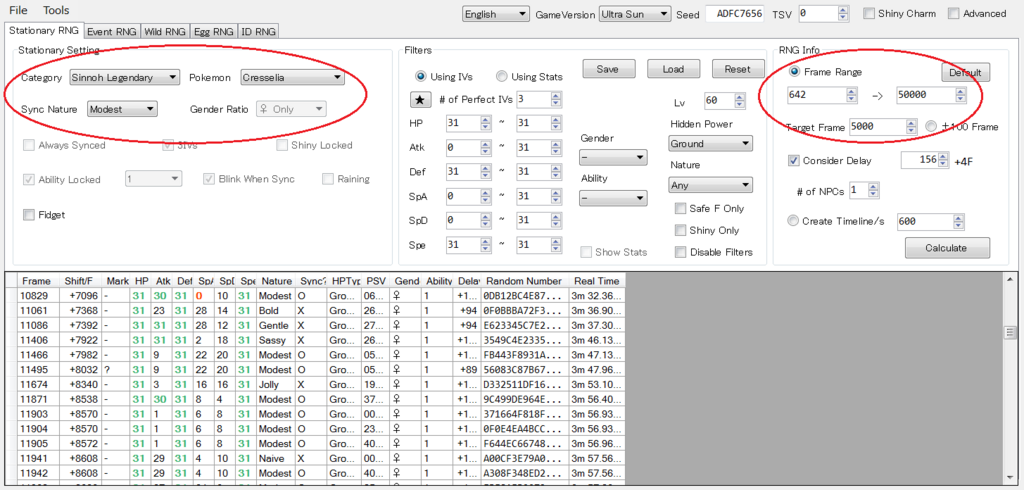1024x490 pixels.
Task: Select the Using Stats radio button
Action: tap(502, 76)
